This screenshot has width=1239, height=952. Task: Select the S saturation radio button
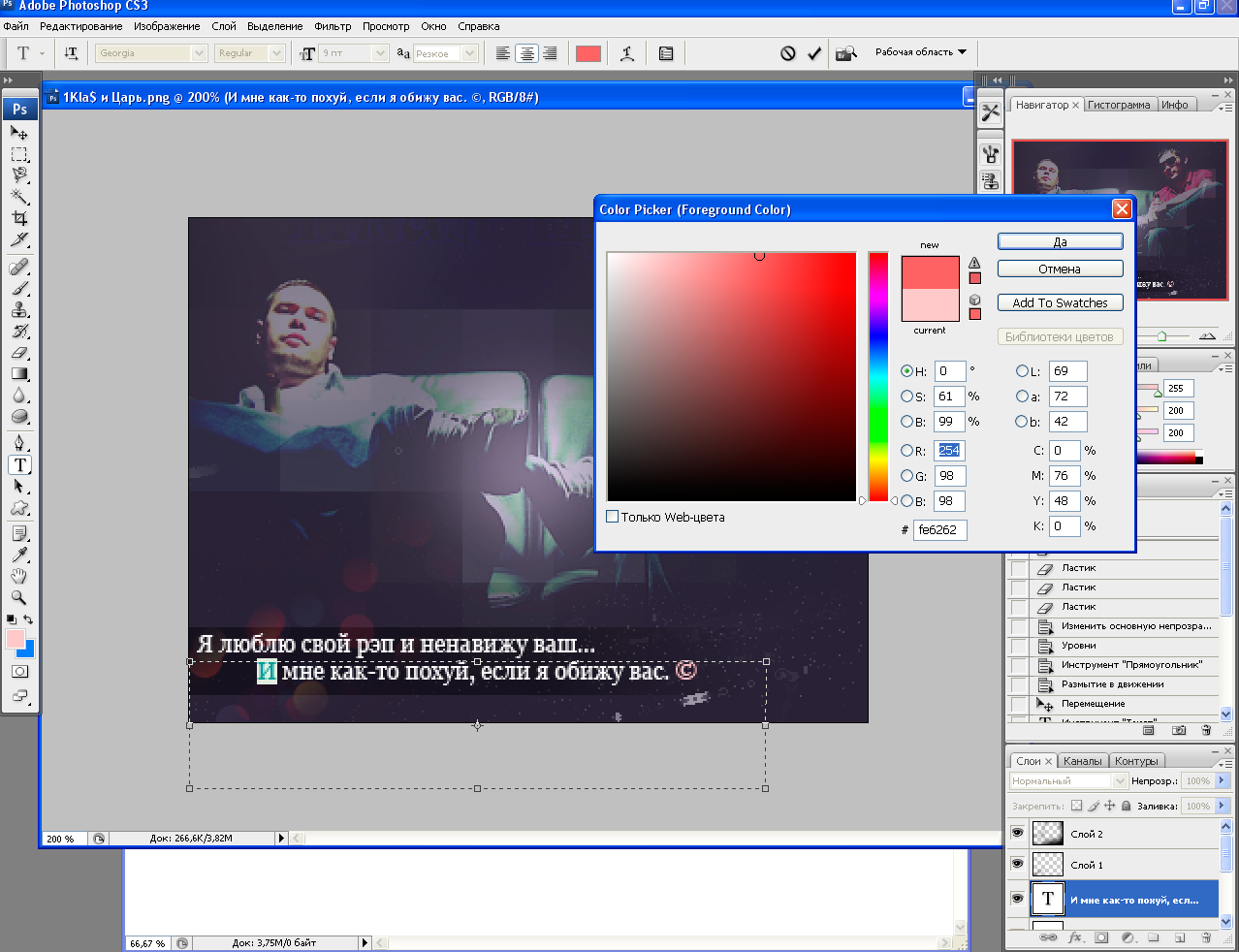pyautogui.click(x=906, y=397)
